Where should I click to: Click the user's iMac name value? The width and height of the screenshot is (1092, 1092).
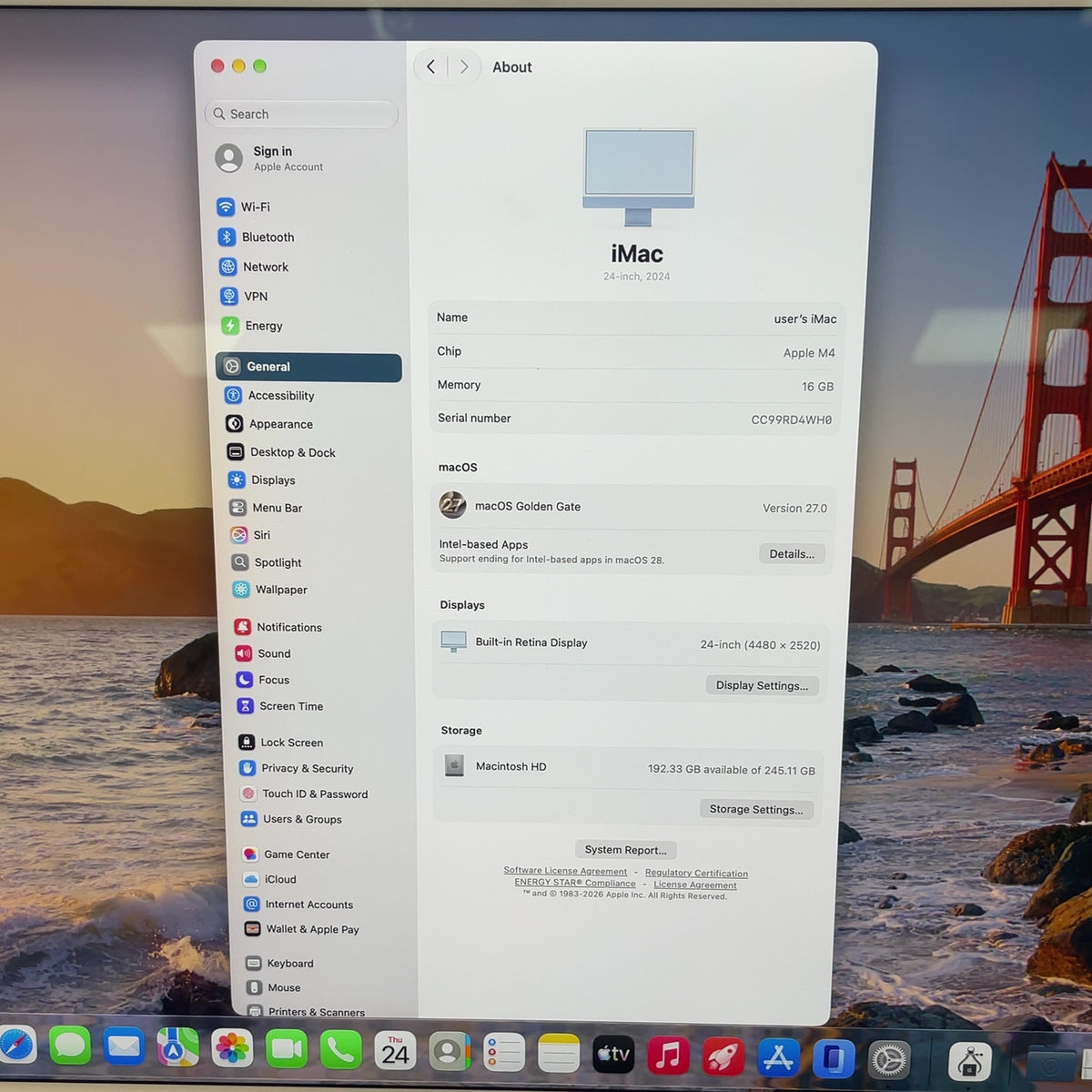805,318
